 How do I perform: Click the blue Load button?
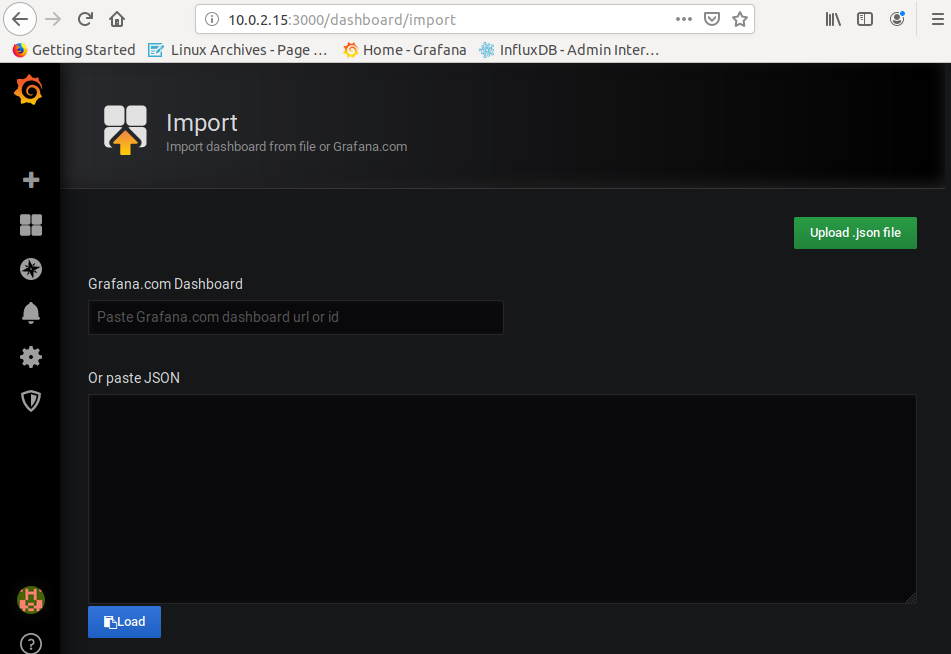[124, 622]
